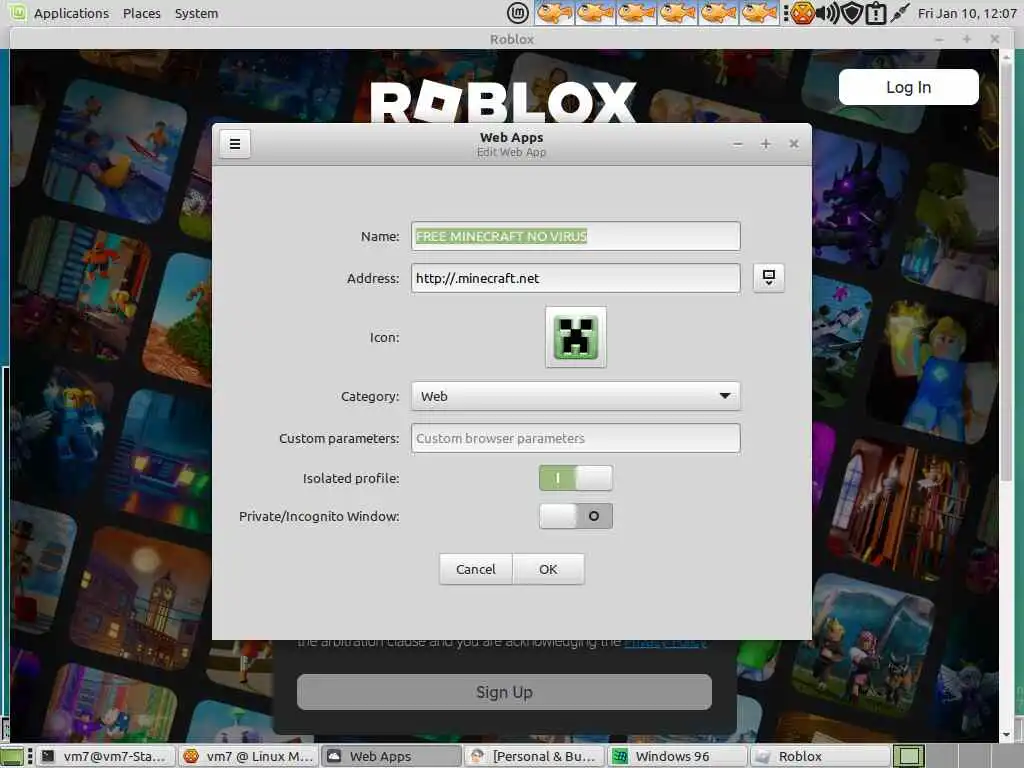Open the clock showing Fri Jan 10, 12:07
1024x768 pixels.
coord(967,14)
